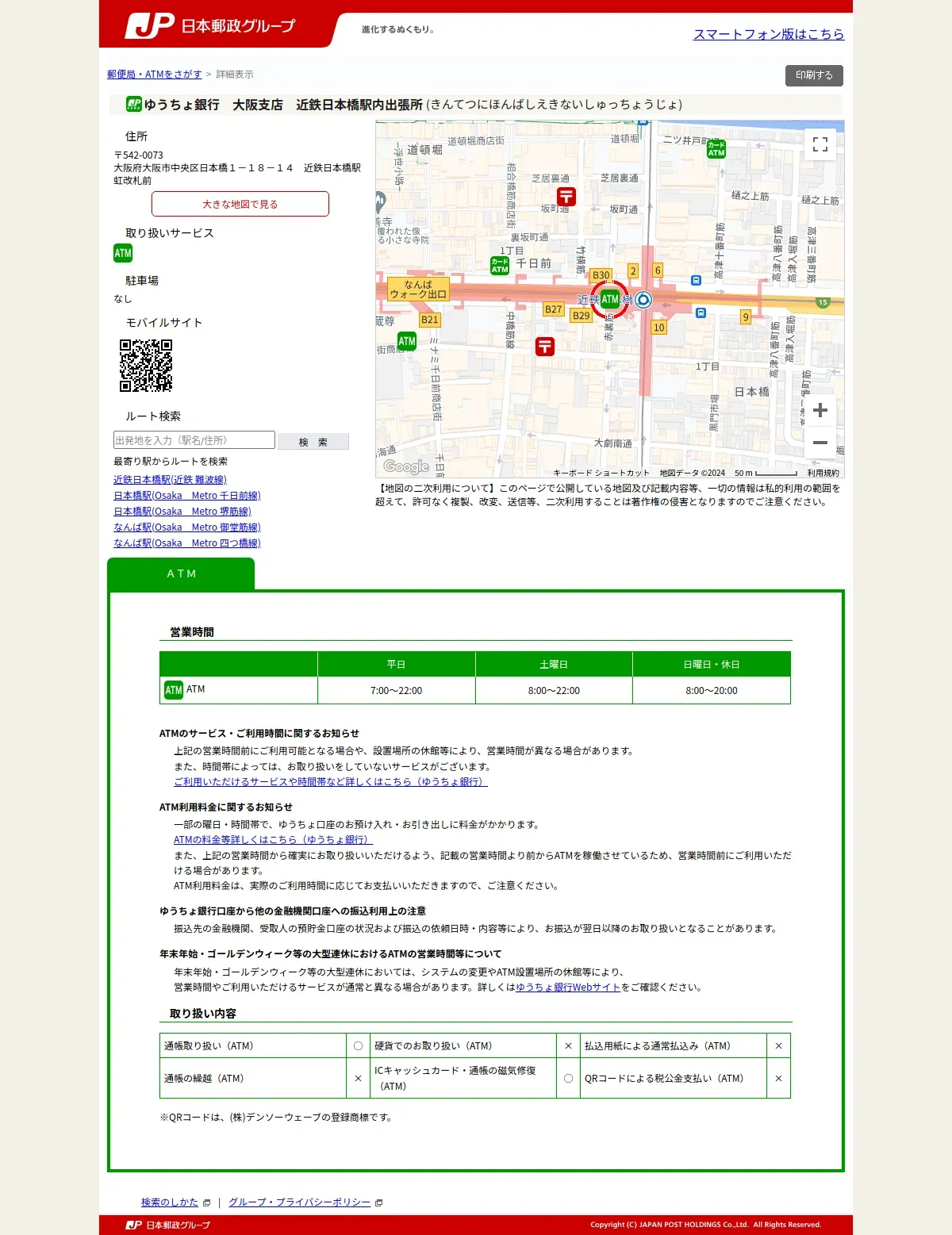Open グループ・プライバシーポリシー footer link

tap(300, 1202)
